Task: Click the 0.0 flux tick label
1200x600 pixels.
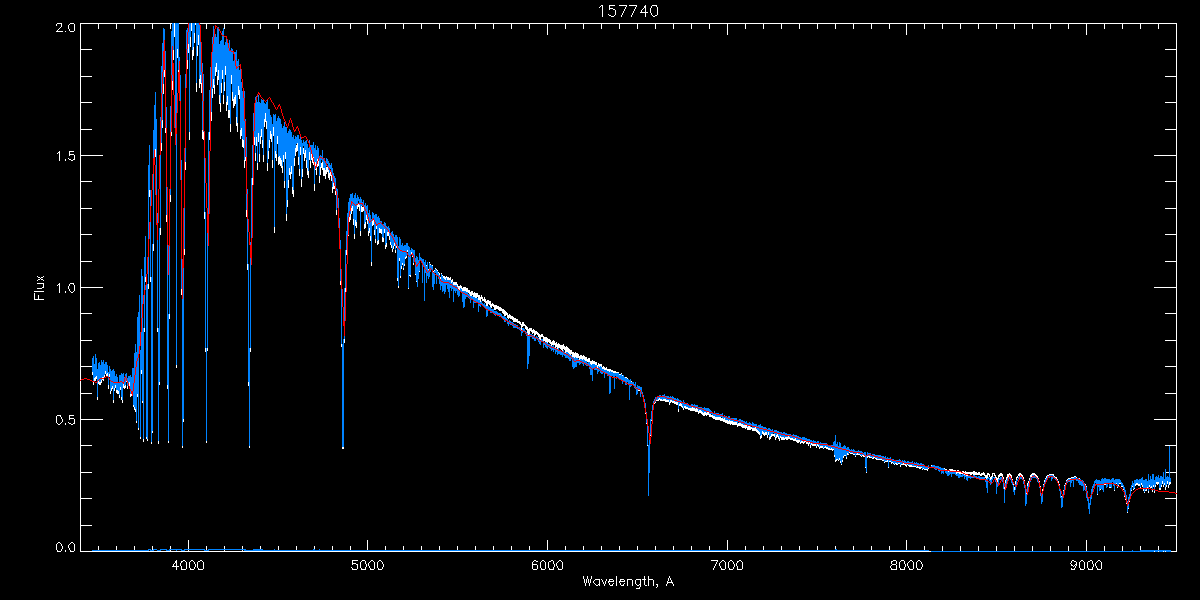Action: tap(65, 547)
